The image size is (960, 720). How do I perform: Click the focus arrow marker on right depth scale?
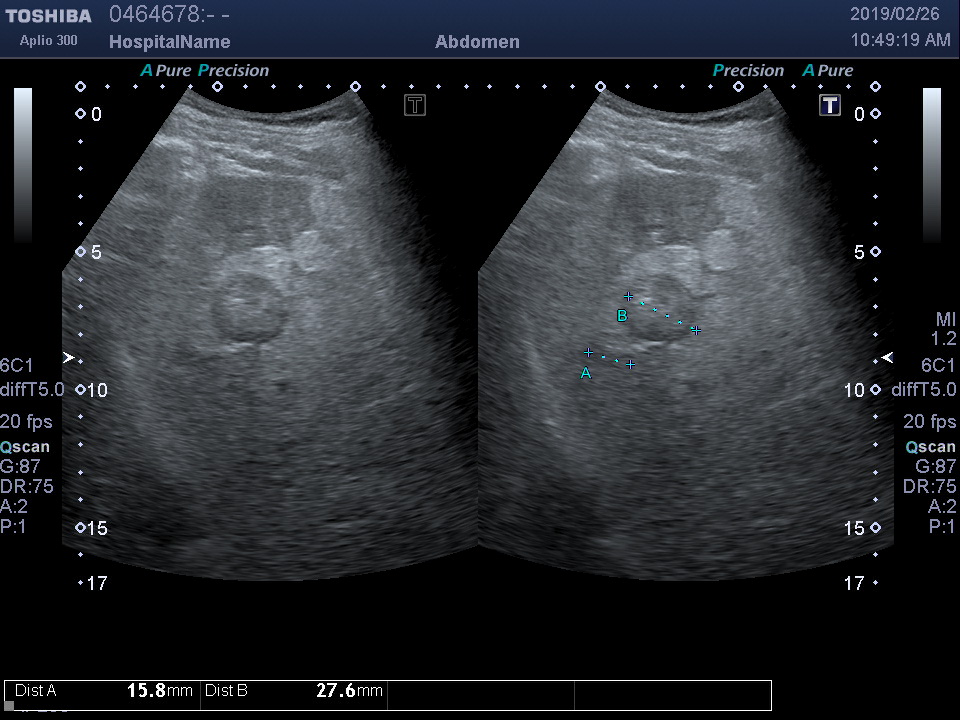[886, 358]
